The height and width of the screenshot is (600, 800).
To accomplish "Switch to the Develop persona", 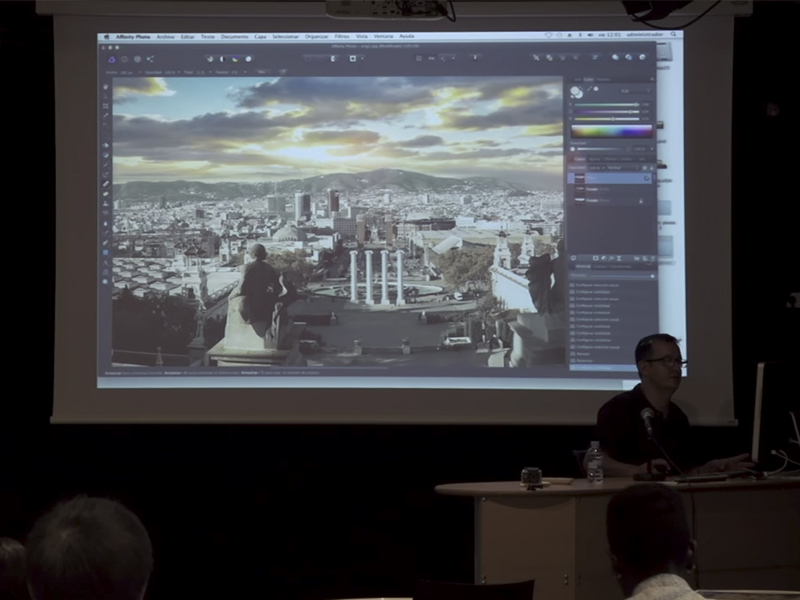I will [138, 59].
